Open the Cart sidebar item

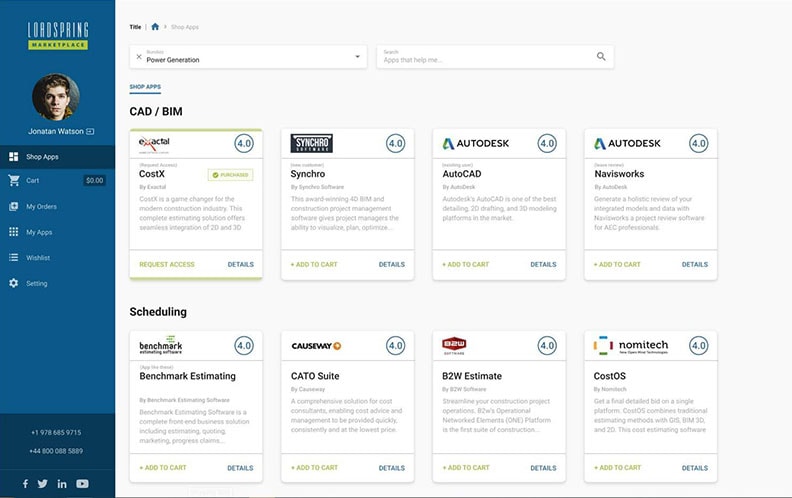(58, 180)
